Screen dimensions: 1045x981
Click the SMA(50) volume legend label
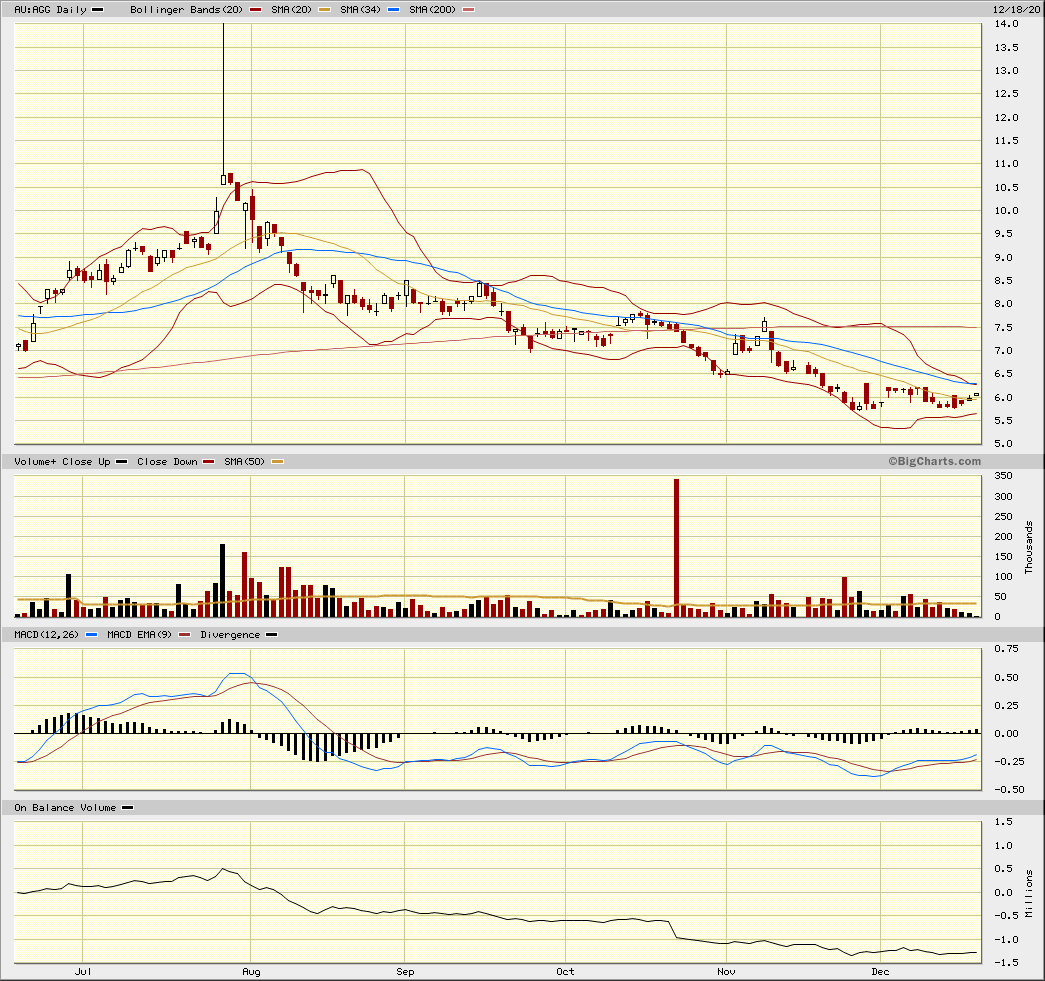[x=245, y=462]
